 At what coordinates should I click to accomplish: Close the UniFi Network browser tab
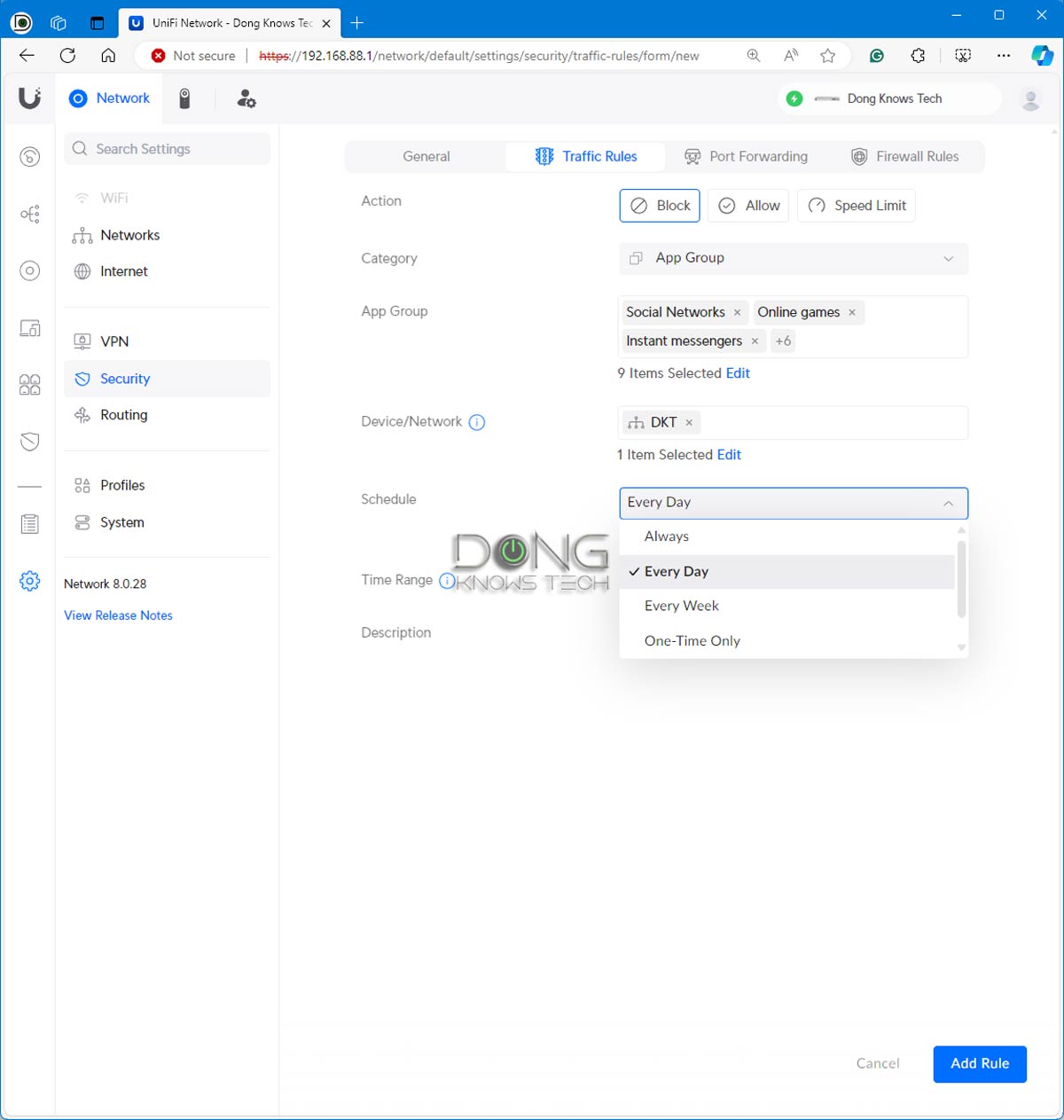pyautogui.click(x=326, y=23)
